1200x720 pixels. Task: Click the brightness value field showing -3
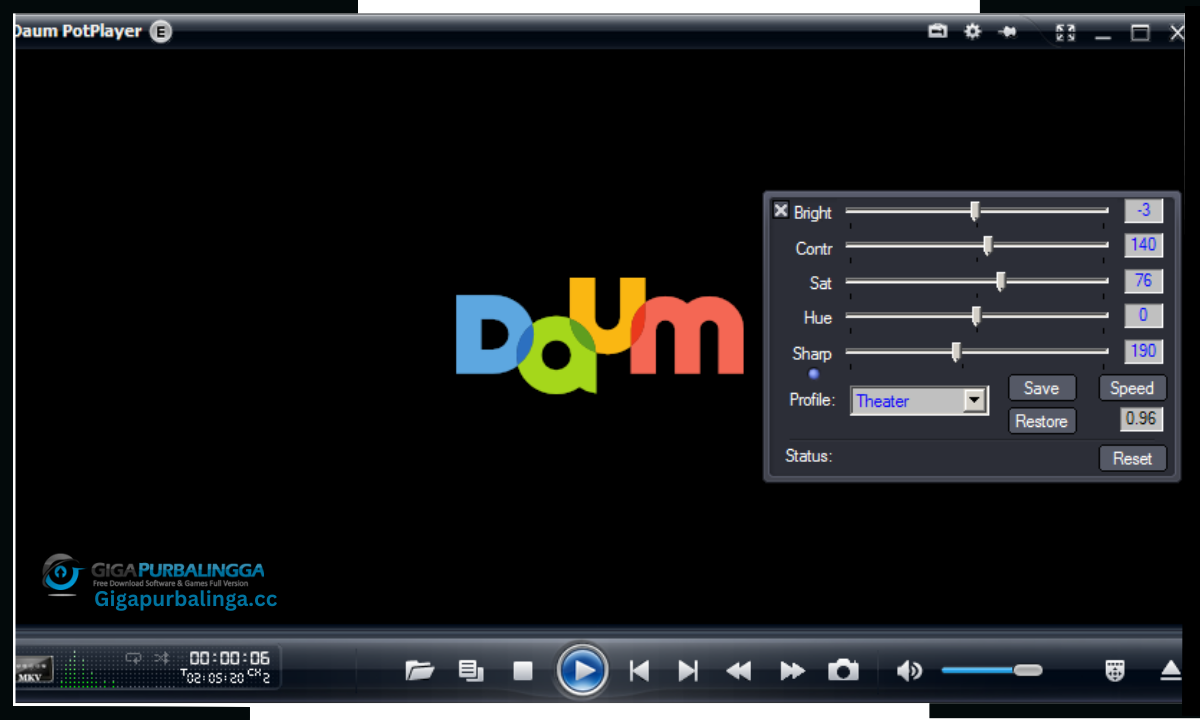[1144, 210]
